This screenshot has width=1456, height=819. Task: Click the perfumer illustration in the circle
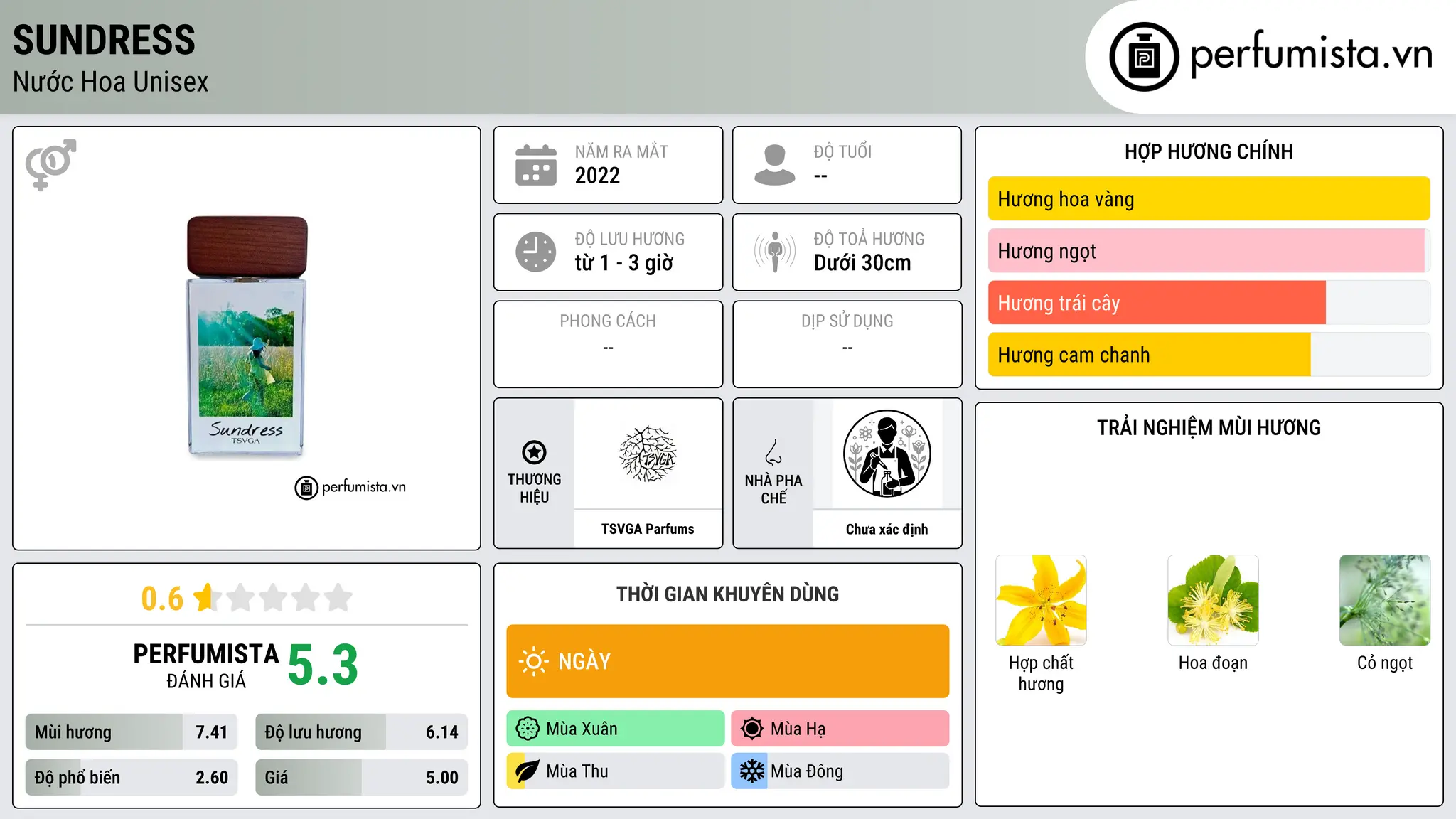click(x=887, y=454)
